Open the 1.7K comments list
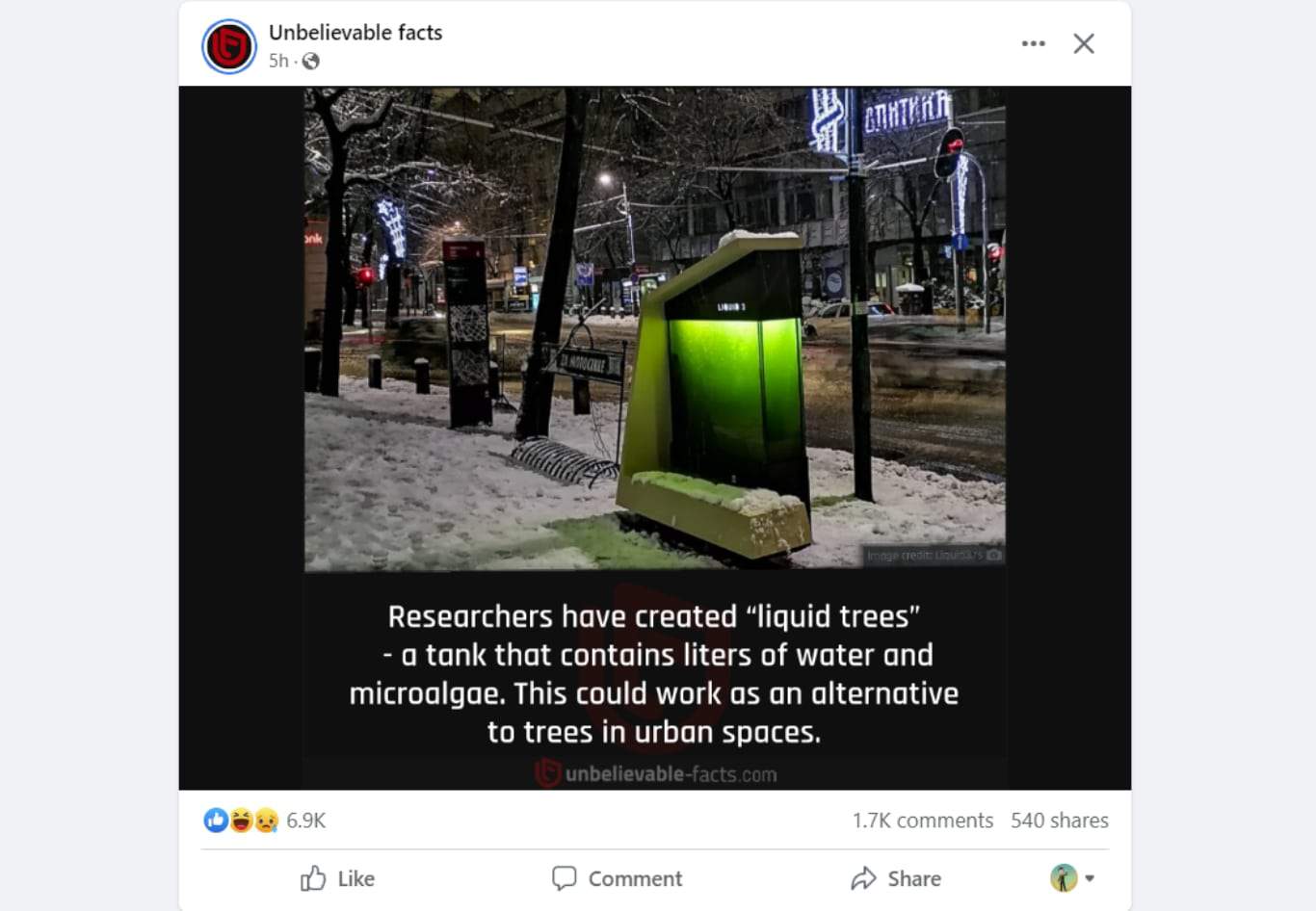This screenshot has height=911, width=1316. click(922, 820)
